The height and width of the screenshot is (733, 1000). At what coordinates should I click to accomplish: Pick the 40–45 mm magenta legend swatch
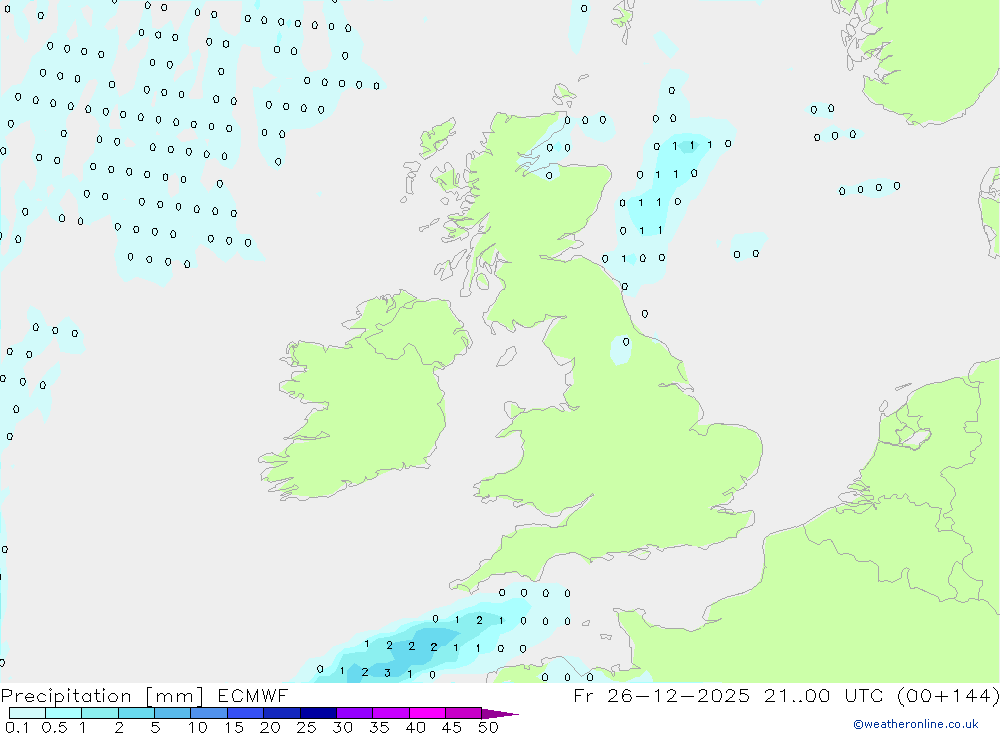[x=427, y=713]
